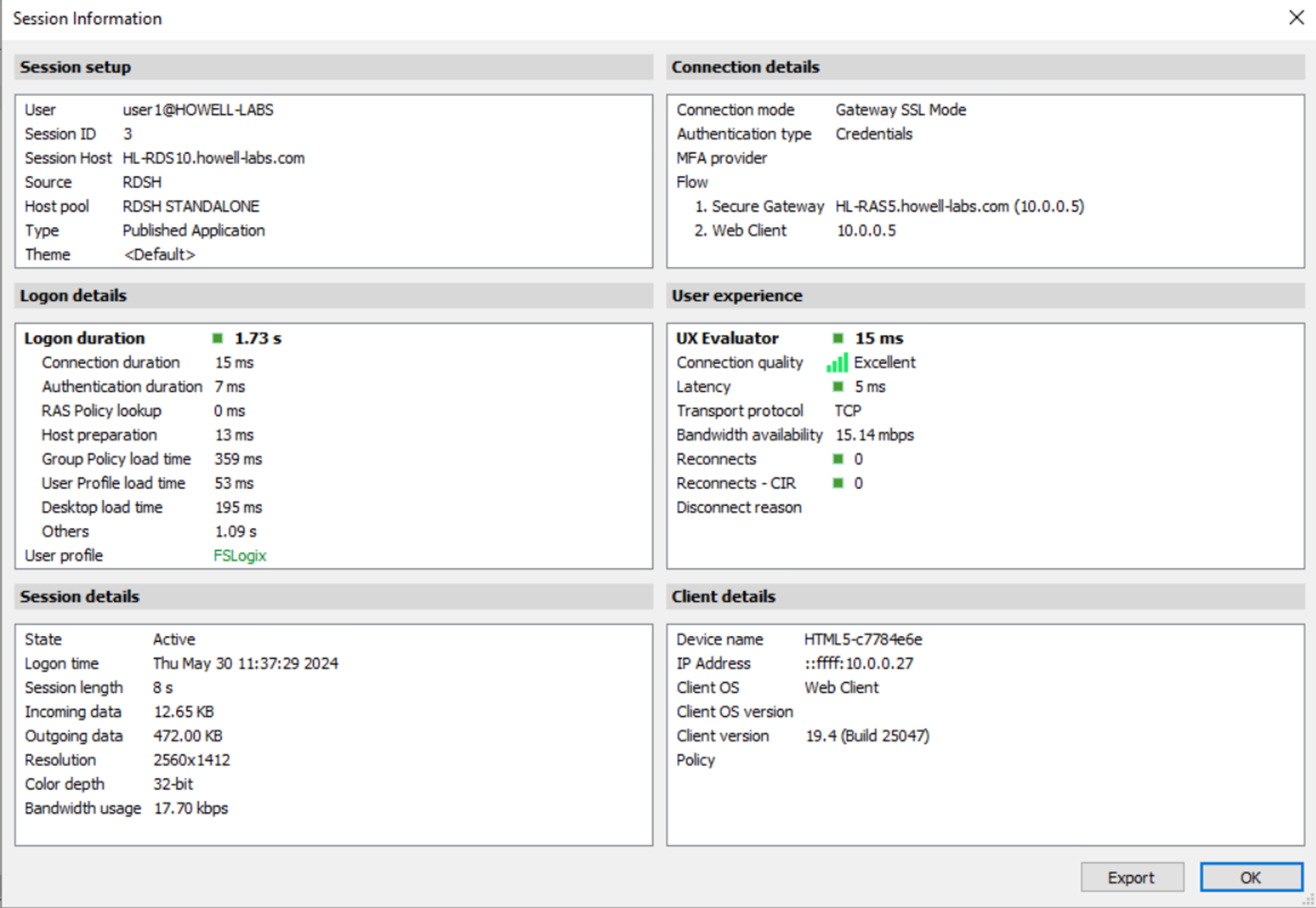Select the Logon details section header
Image resolution: width=1316 pixels, height=908 pixels.
[73, 296]
